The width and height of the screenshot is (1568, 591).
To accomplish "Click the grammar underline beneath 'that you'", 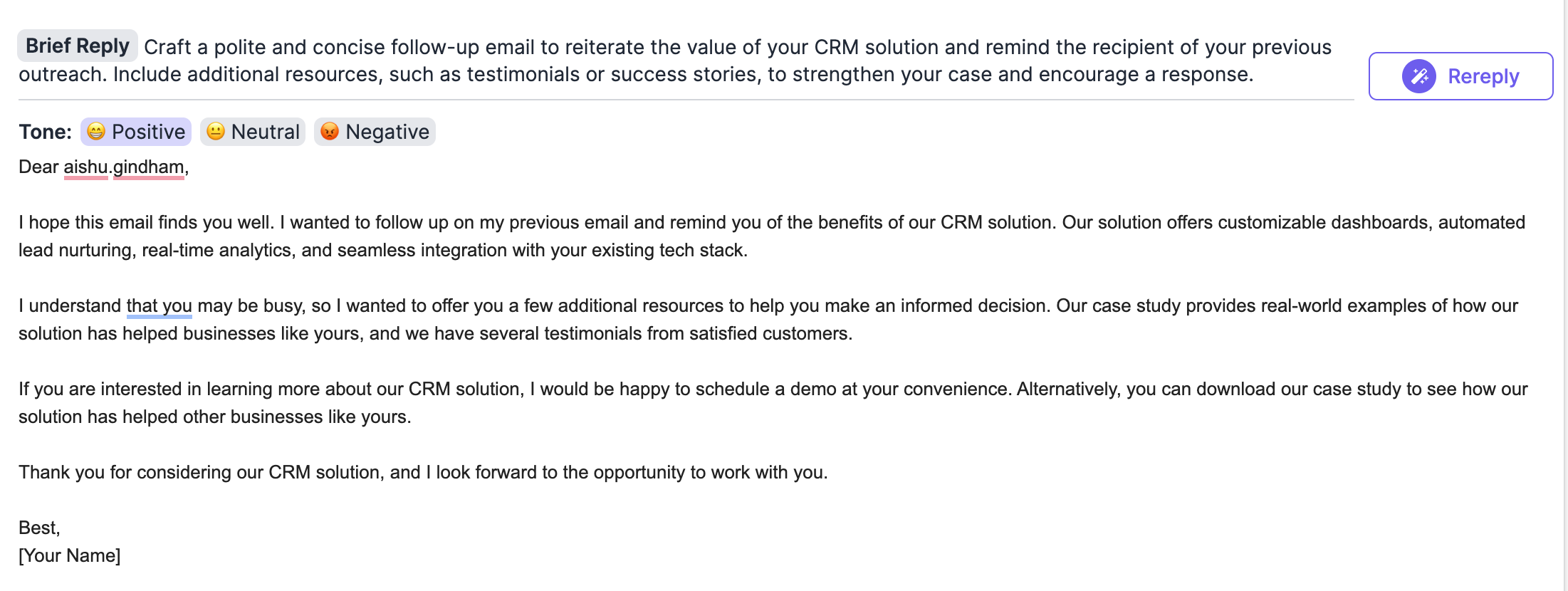I will [x=158, y=318].
